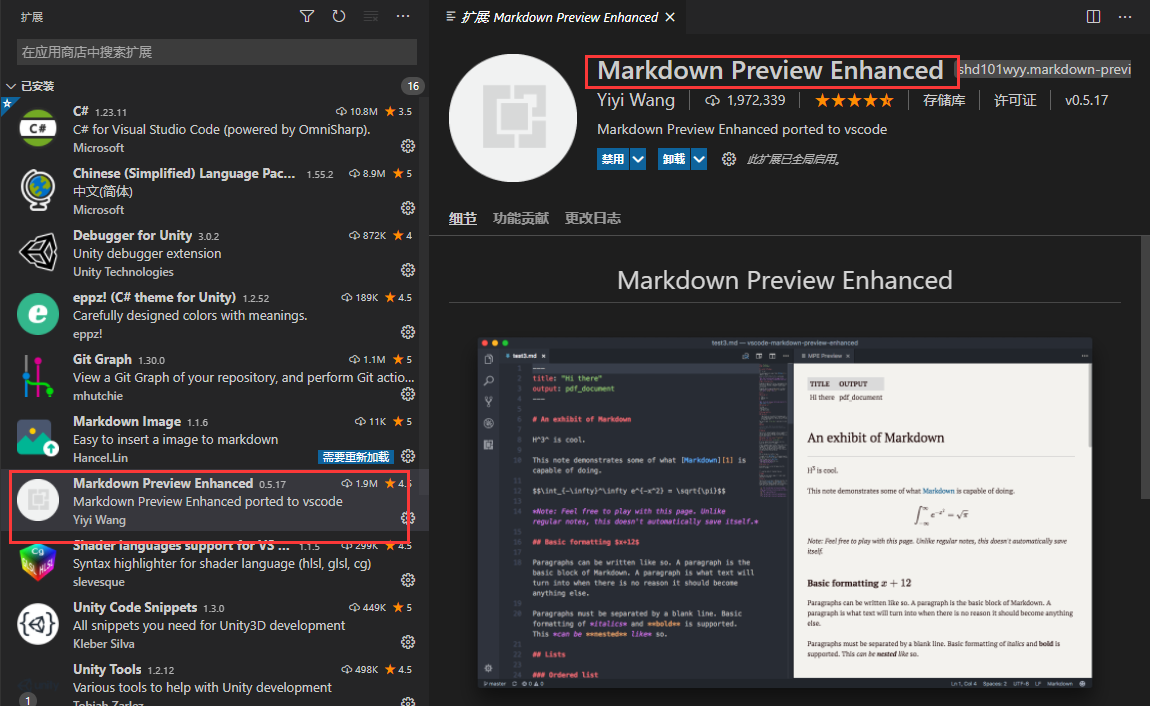Click the five-star rating

[x=854, y=100]
